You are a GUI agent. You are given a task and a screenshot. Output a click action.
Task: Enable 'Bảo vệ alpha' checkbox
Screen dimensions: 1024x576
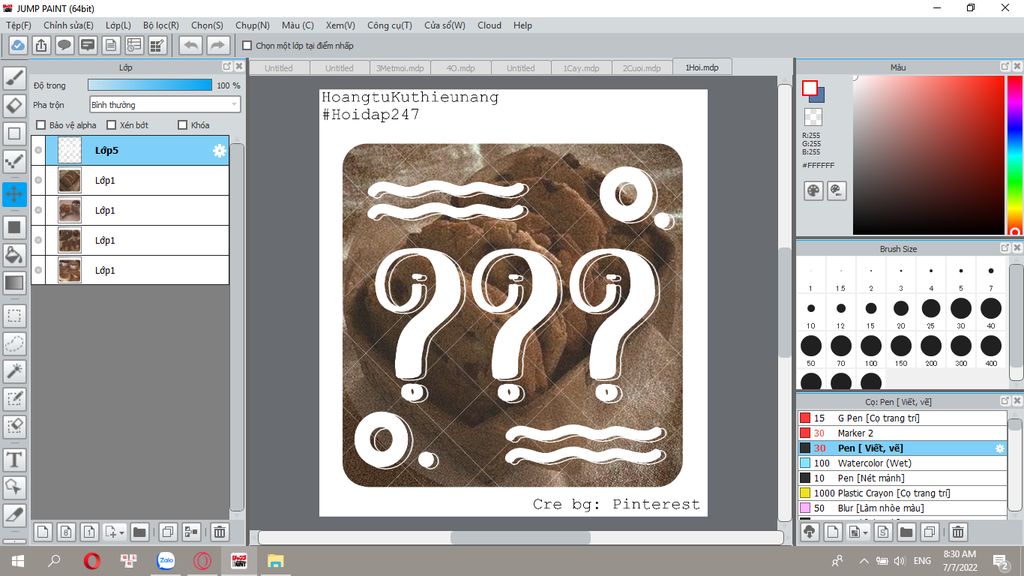coord(41,125)
